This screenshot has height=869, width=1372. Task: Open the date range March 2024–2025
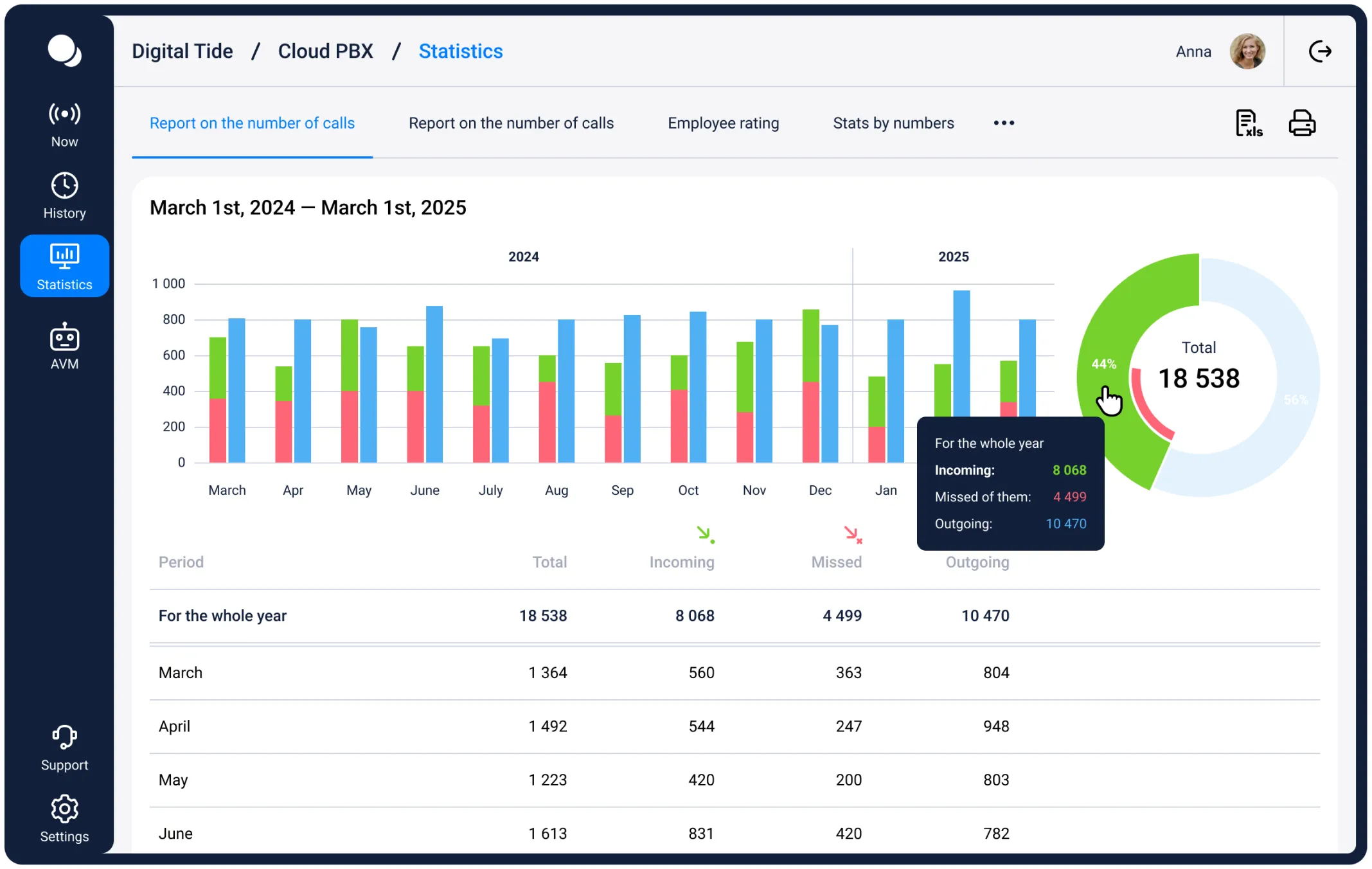pyautogui.click(x=308, y=208)
